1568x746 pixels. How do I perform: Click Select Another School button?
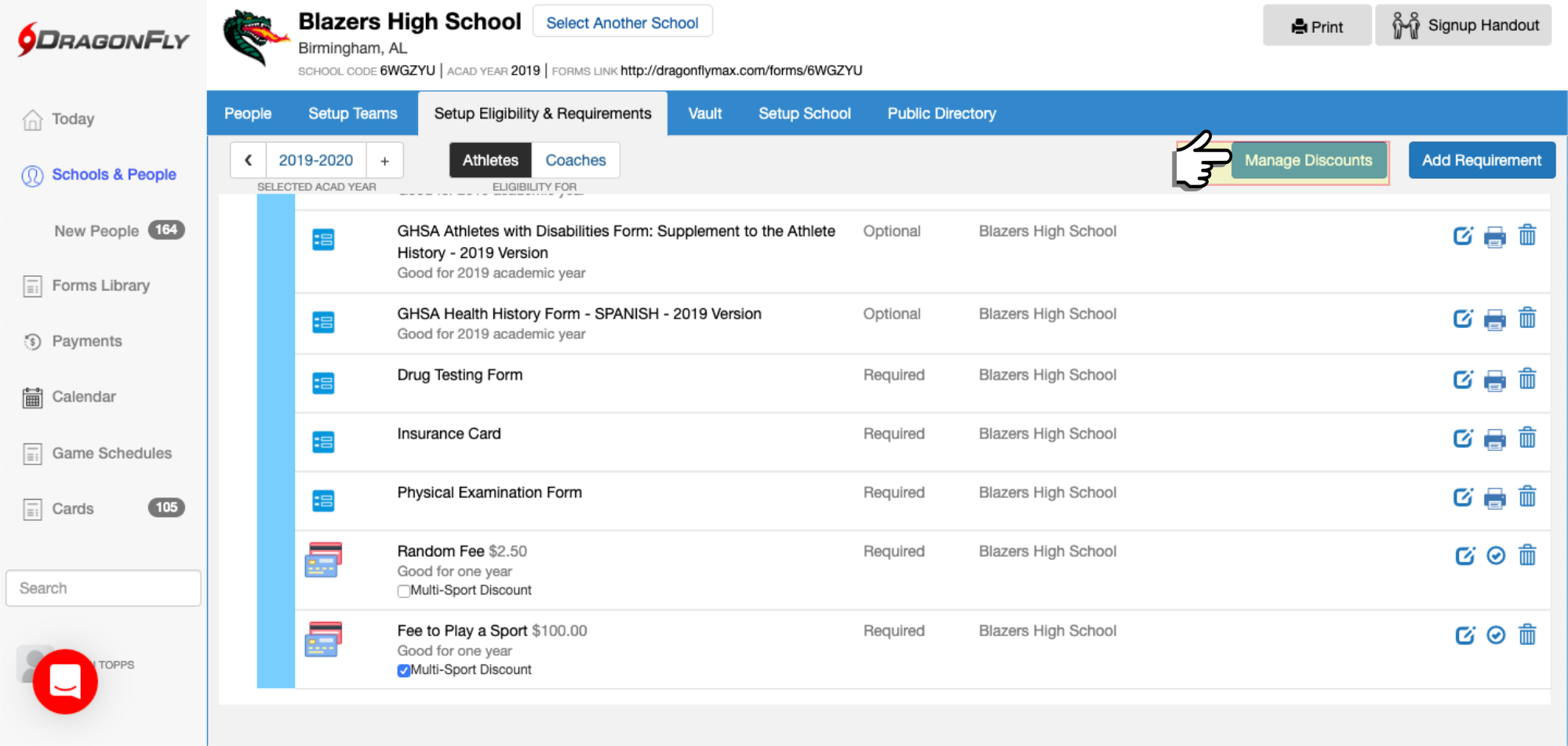[622, 23]
